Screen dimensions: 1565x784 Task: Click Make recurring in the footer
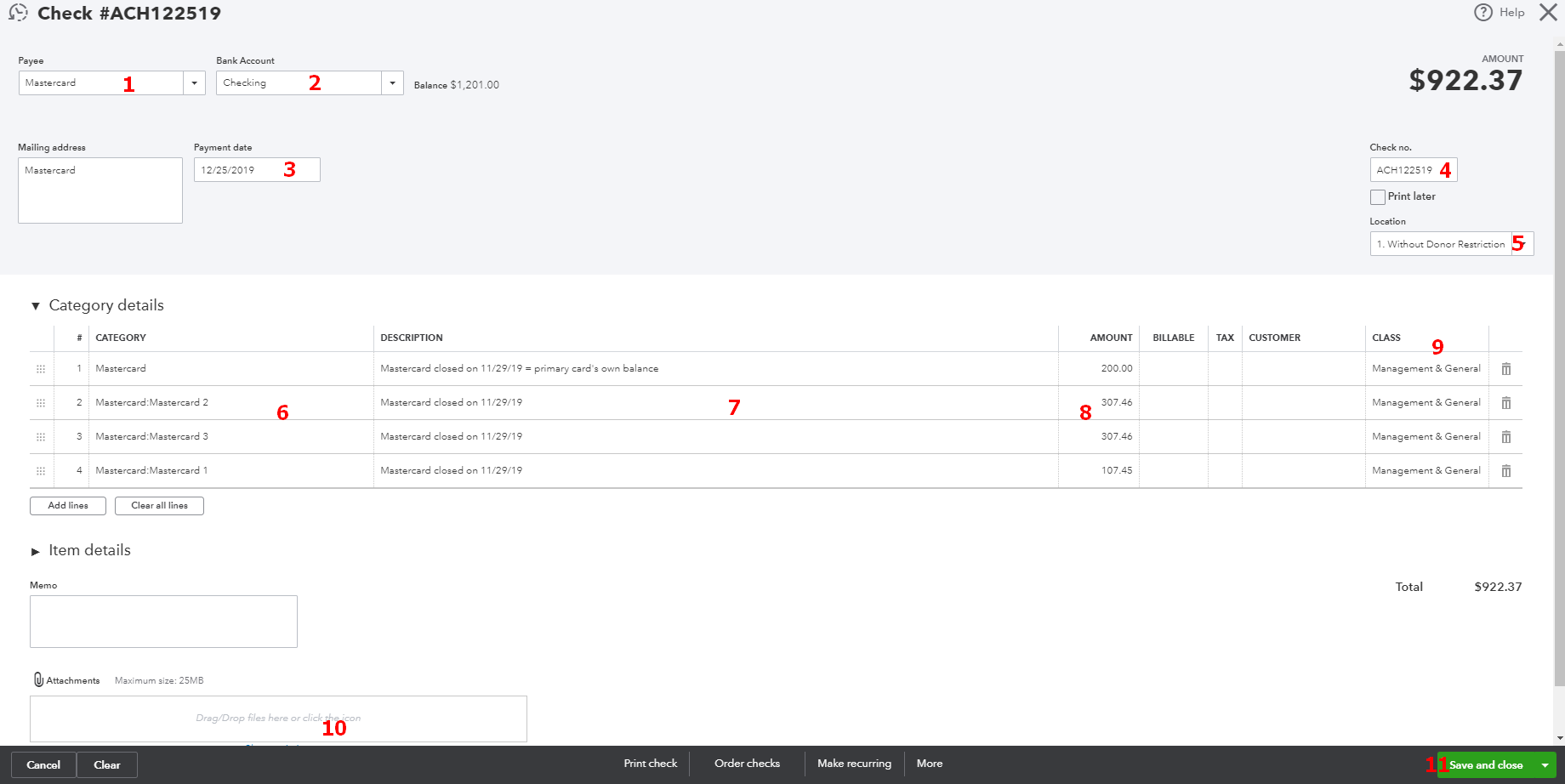pos(854,764)
